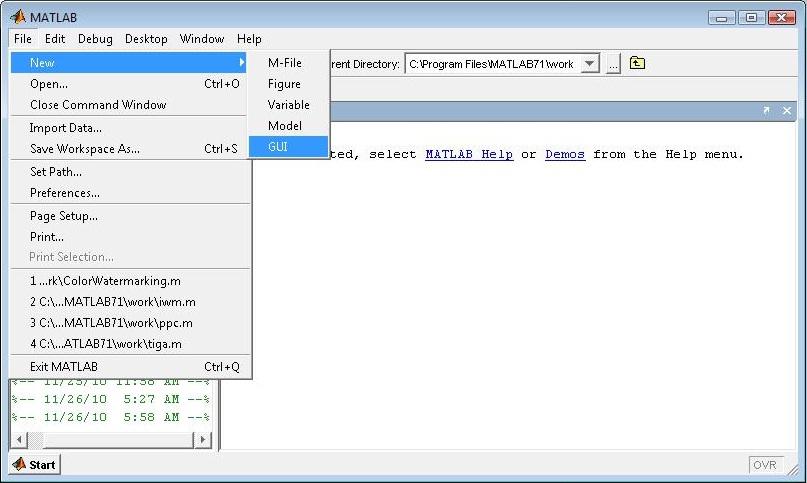Minimize the MATLAB window

[721, 18]
